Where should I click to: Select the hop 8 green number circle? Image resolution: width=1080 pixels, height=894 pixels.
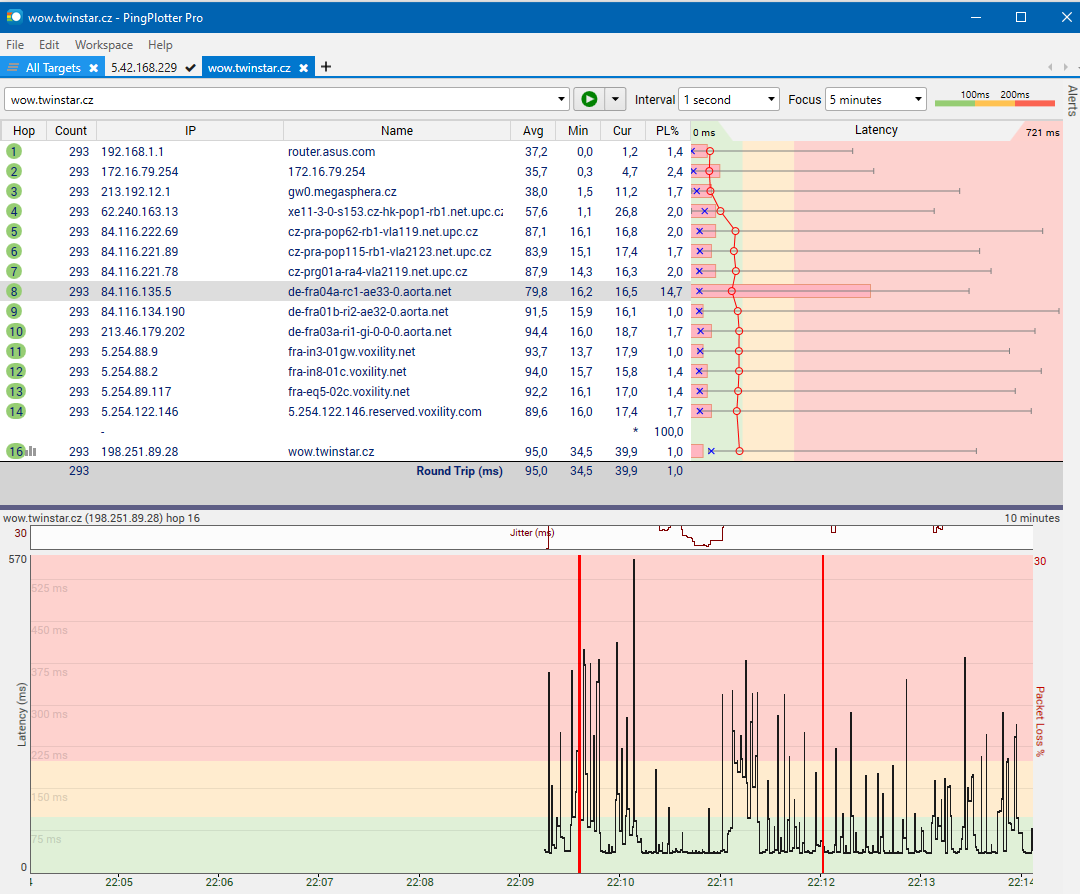point(14,292)
